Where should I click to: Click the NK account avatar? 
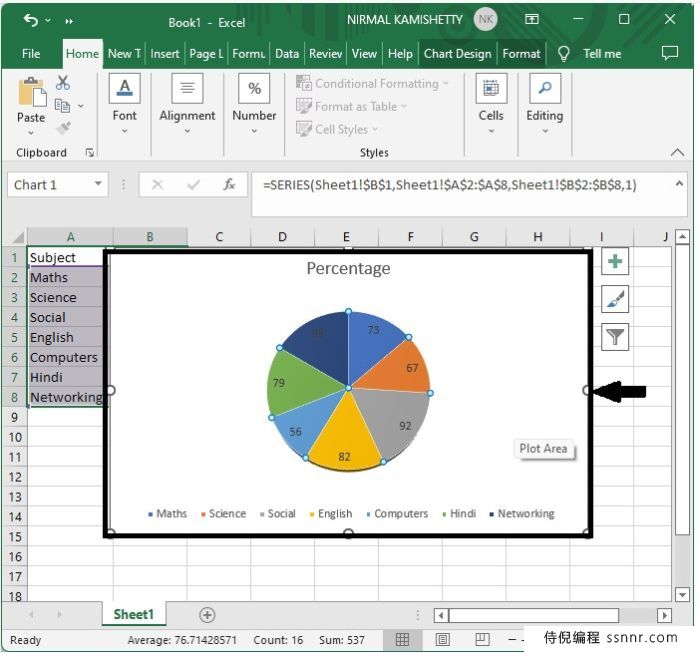point(485,19)
